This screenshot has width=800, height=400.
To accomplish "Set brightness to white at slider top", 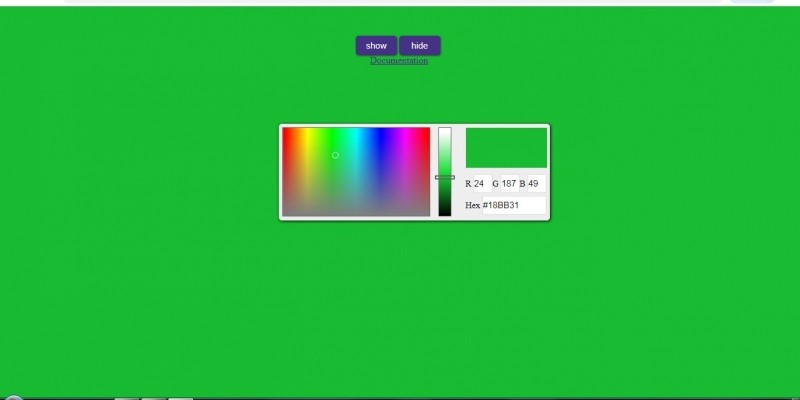I will click(445, 130).
